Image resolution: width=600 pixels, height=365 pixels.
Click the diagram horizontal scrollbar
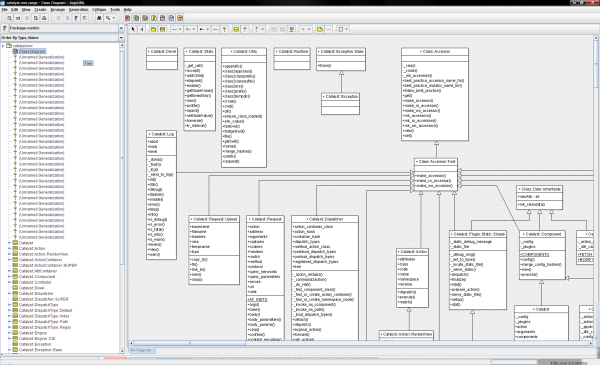[x=361, y=343]
